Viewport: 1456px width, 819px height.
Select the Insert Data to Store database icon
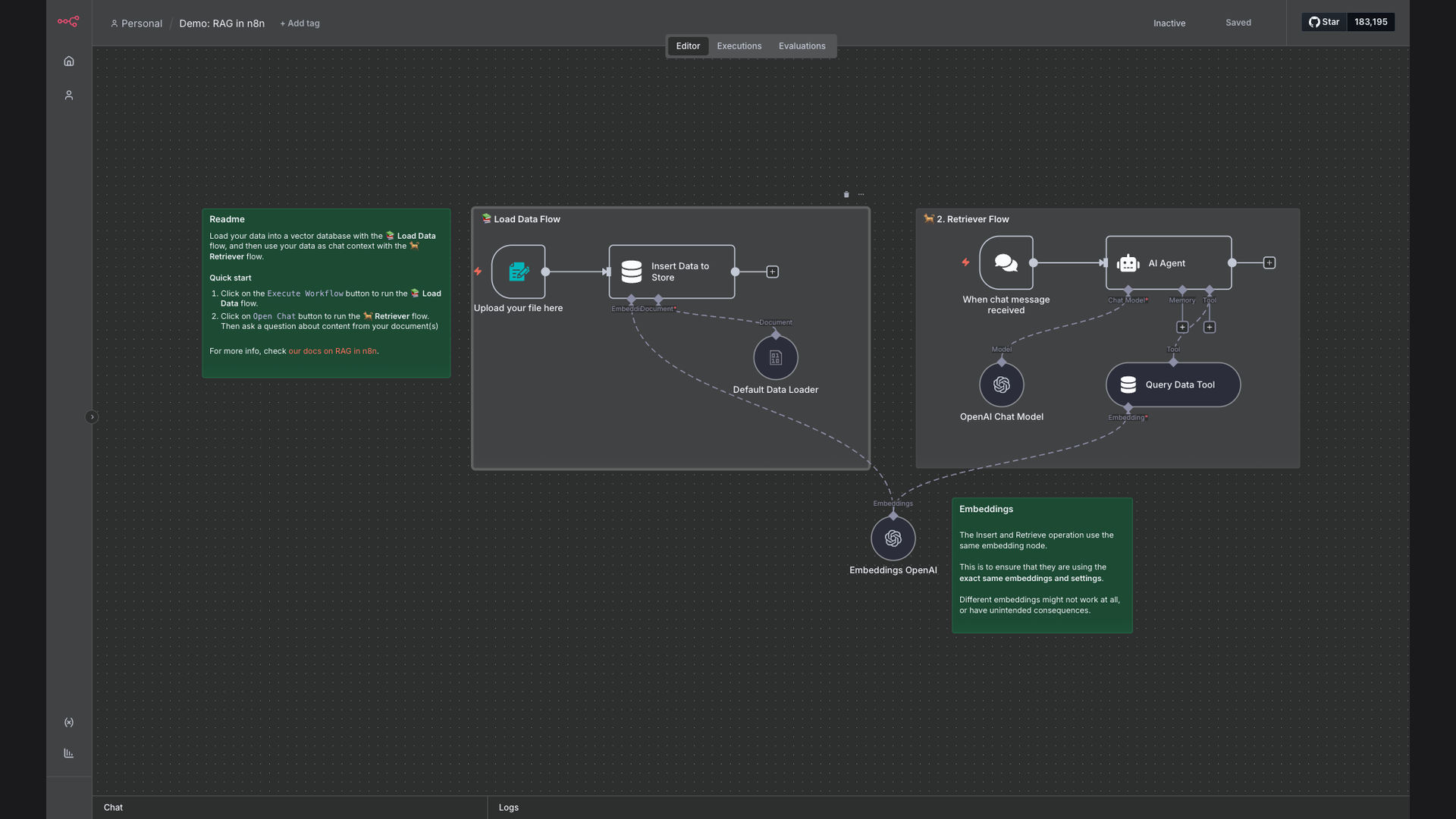click(x=632, y=271)
